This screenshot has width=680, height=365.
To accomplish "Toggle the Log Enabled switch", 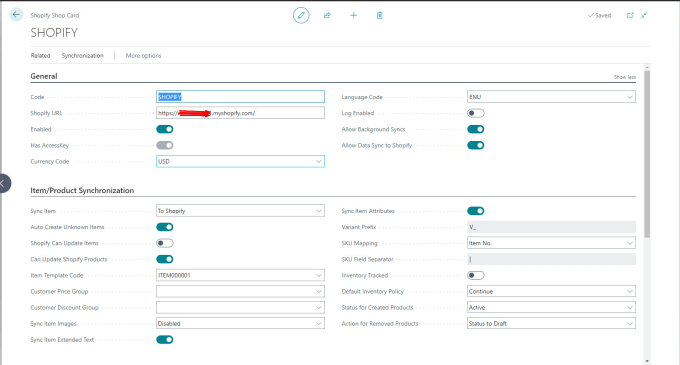I will [476, 113].
